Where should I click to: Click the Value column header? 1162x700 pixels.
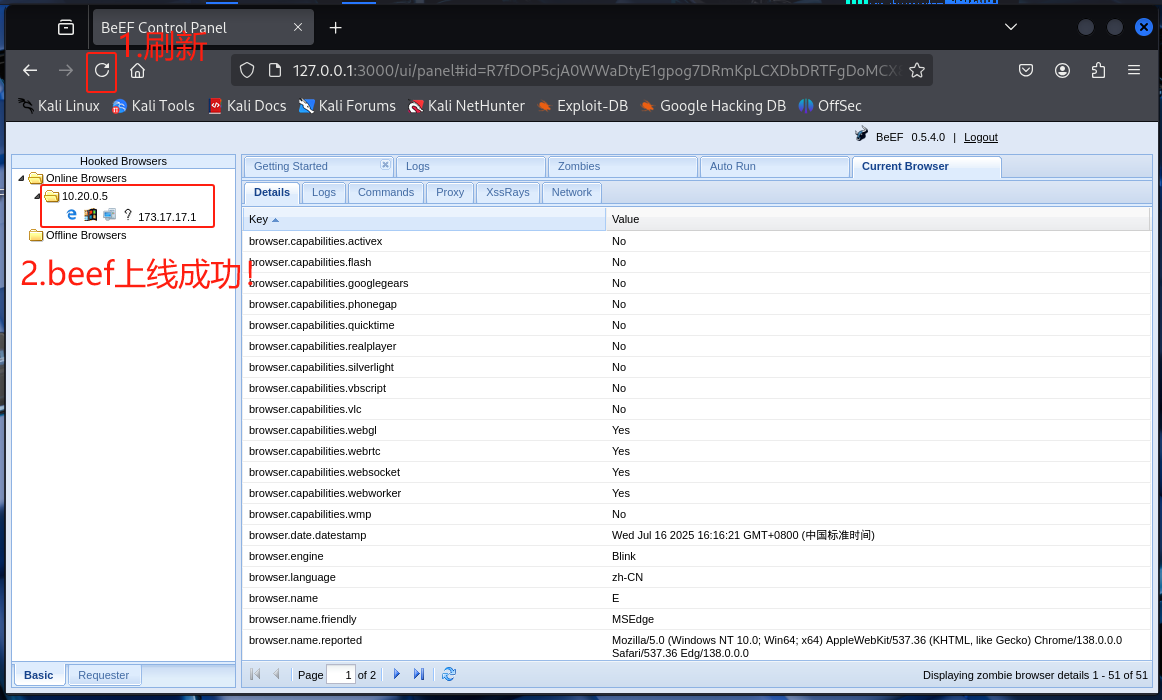[877, 219]
